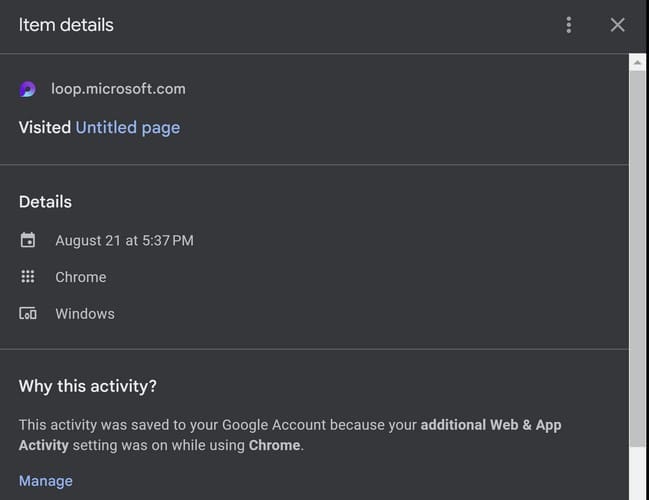
Task: Open the Manage activity settings link
Action: coord(46,481)
